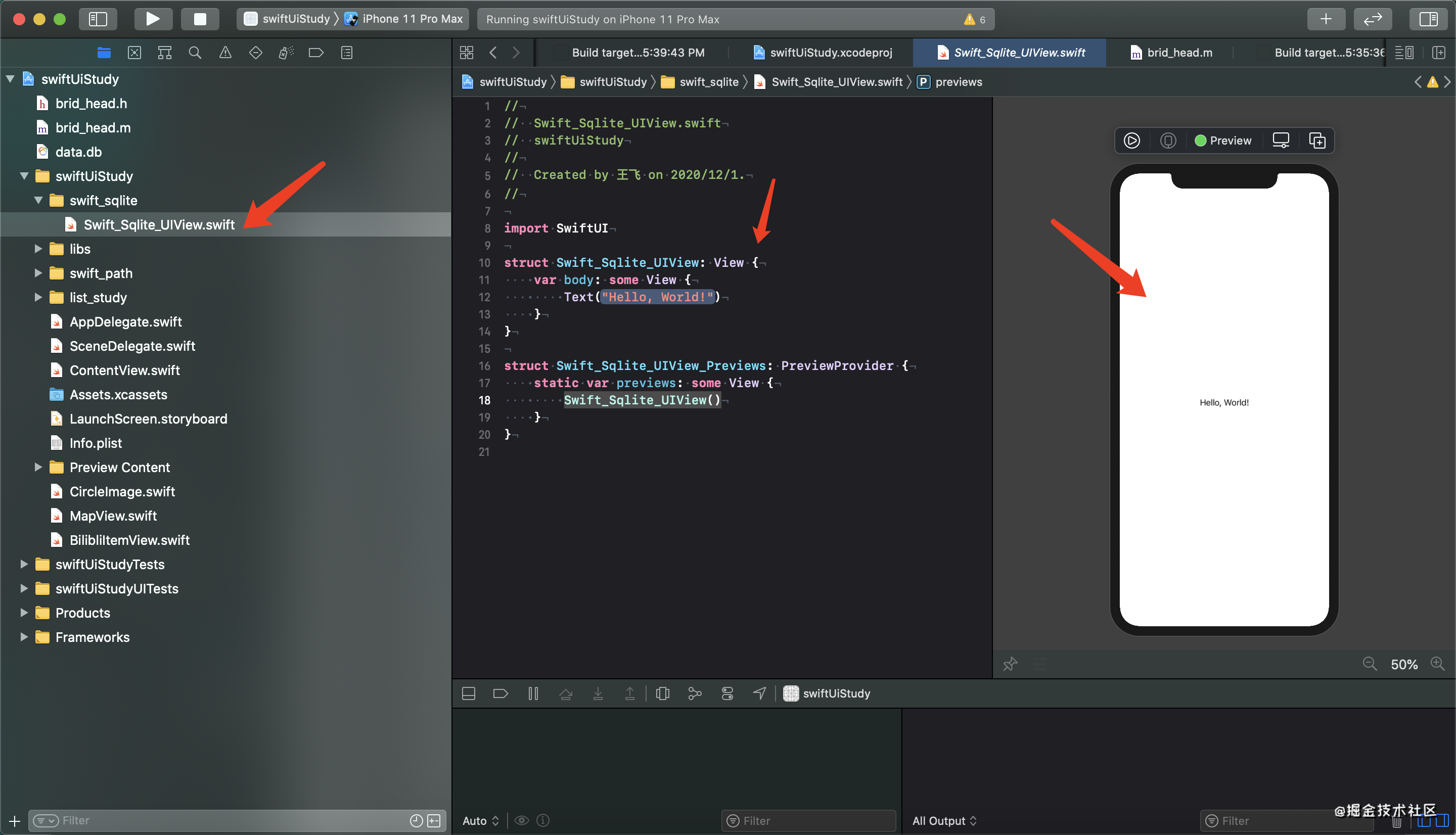Screen dimensions: 1456x835
Task: Open the editor options menu
Action: click(1404, 53)
